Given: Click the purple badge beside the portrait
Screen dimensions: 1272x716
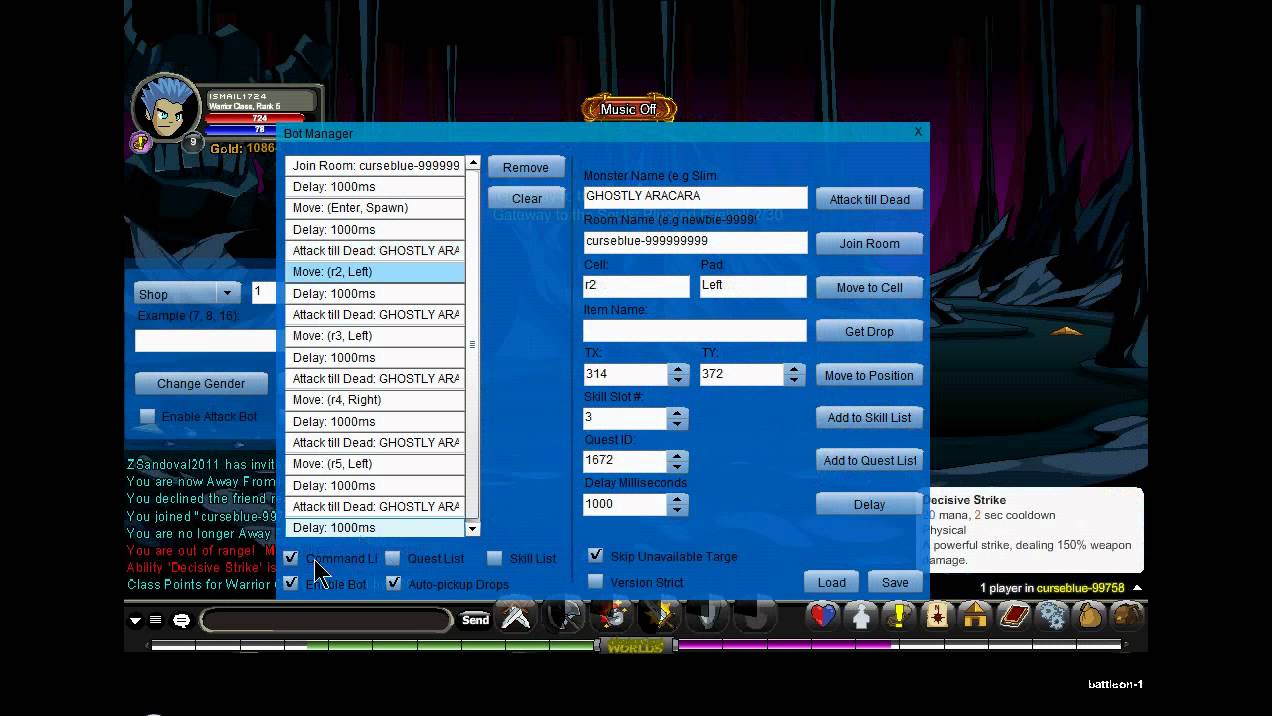Looking at the screenshot, I should [139, 142].
